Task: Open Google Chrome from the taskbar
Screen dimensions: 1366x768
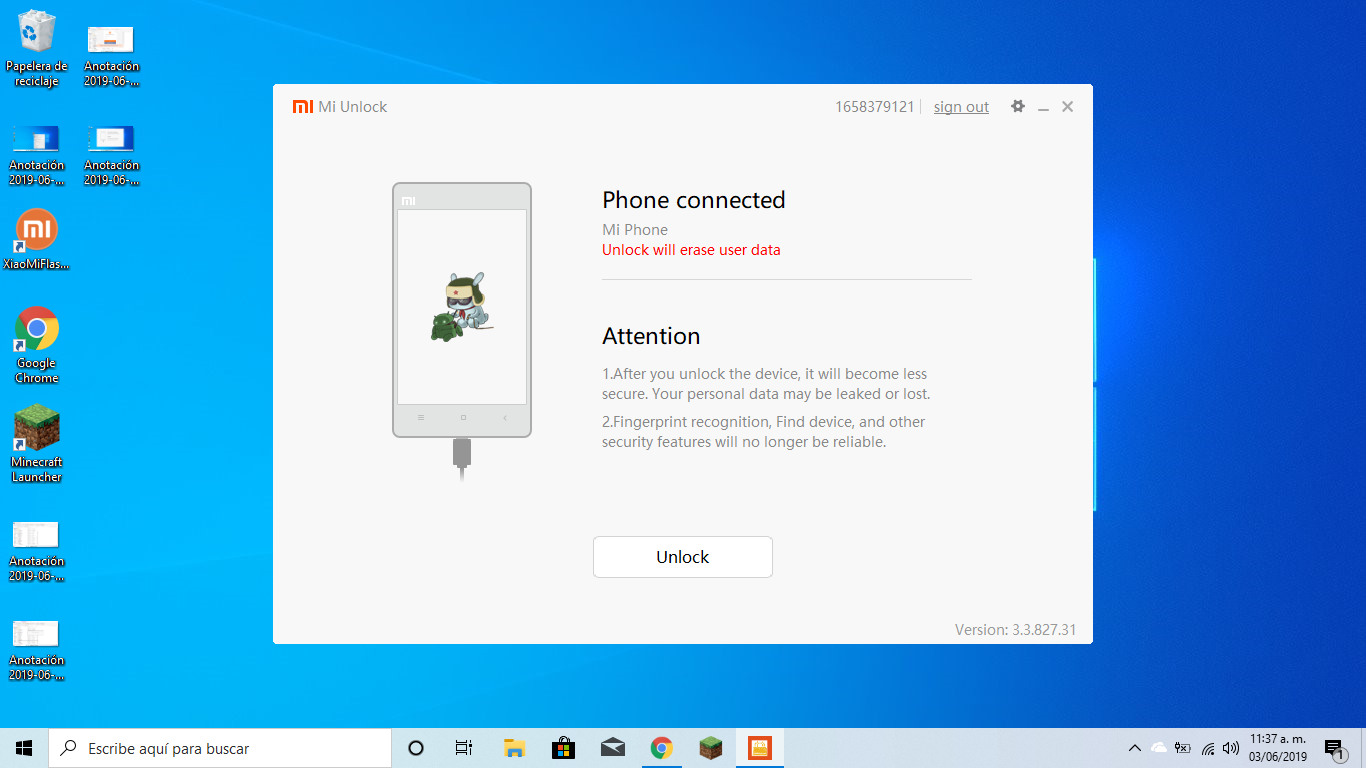Action: coord(662,748)
